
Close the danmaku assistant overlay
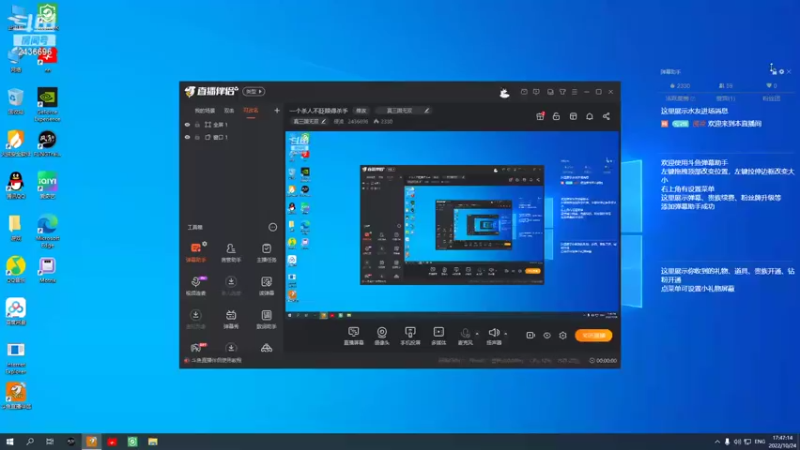[x=789, y=71]
